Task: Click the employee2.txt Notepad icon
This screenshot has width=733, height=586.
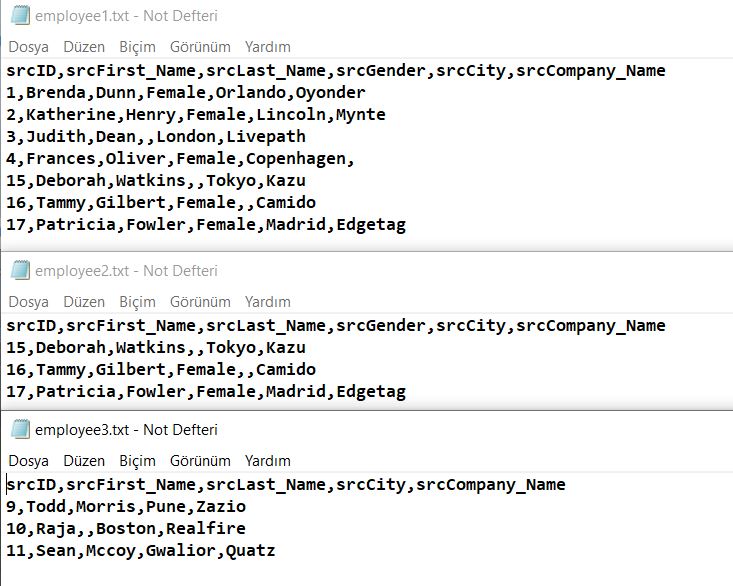Action: [20, 271]
